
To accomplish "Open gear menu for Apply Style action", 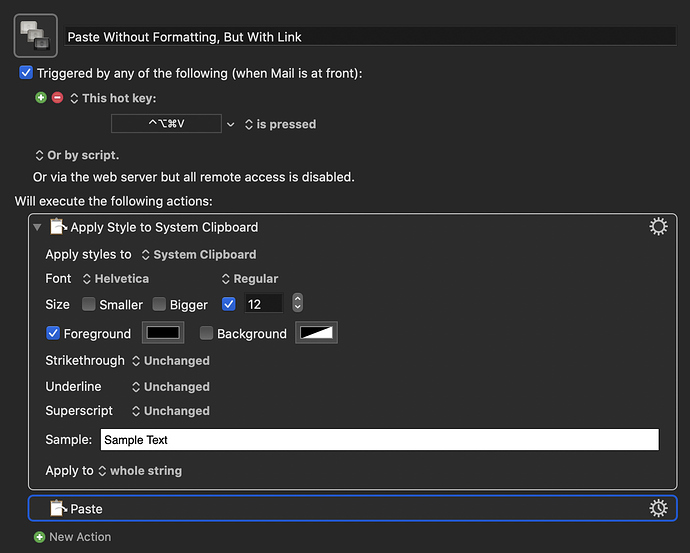I will point(658,227).
